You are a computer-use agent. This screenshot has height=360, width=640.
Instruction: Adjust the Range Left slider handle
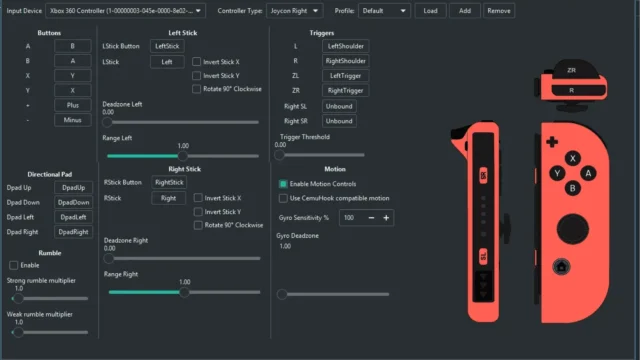[x=182, y=156]
